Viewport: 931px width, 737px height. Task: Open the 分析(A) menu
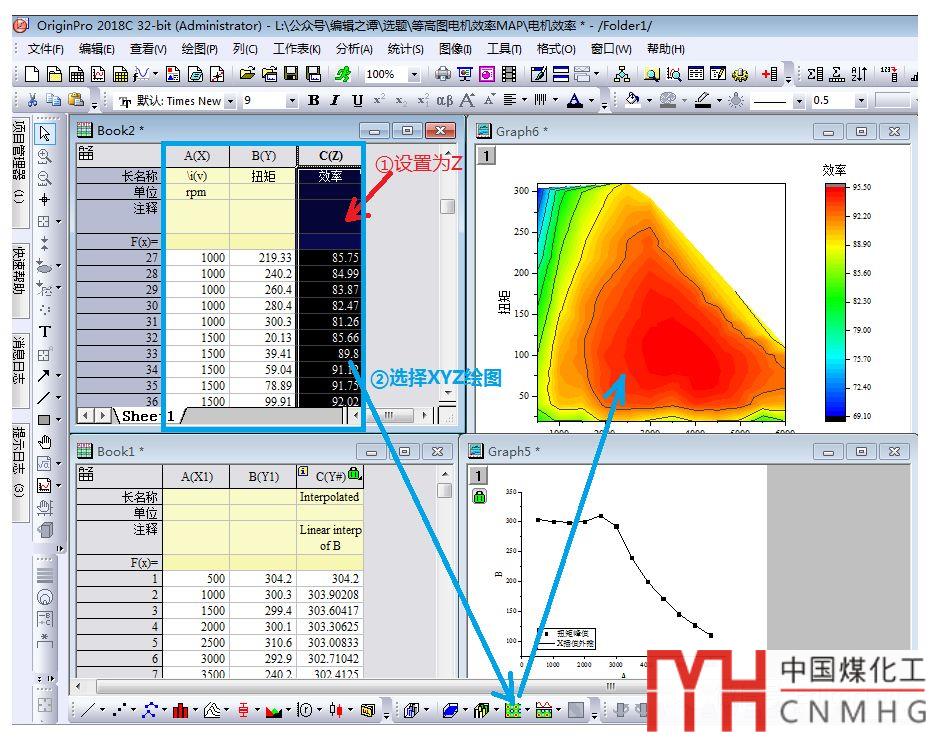[x=354, y=48]
